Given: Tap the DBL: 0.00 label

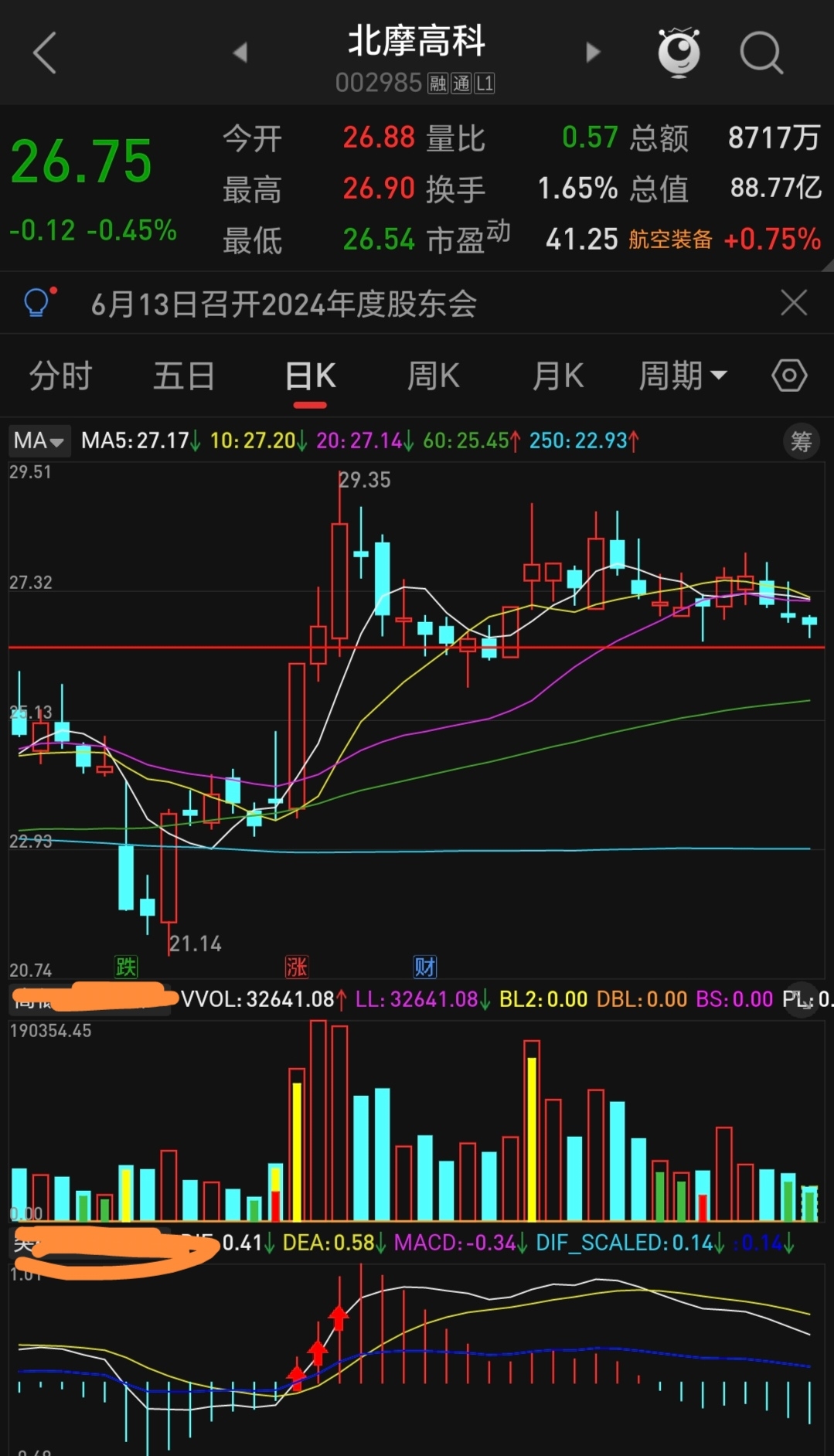Looking at the screenshot, I should 642,999.
